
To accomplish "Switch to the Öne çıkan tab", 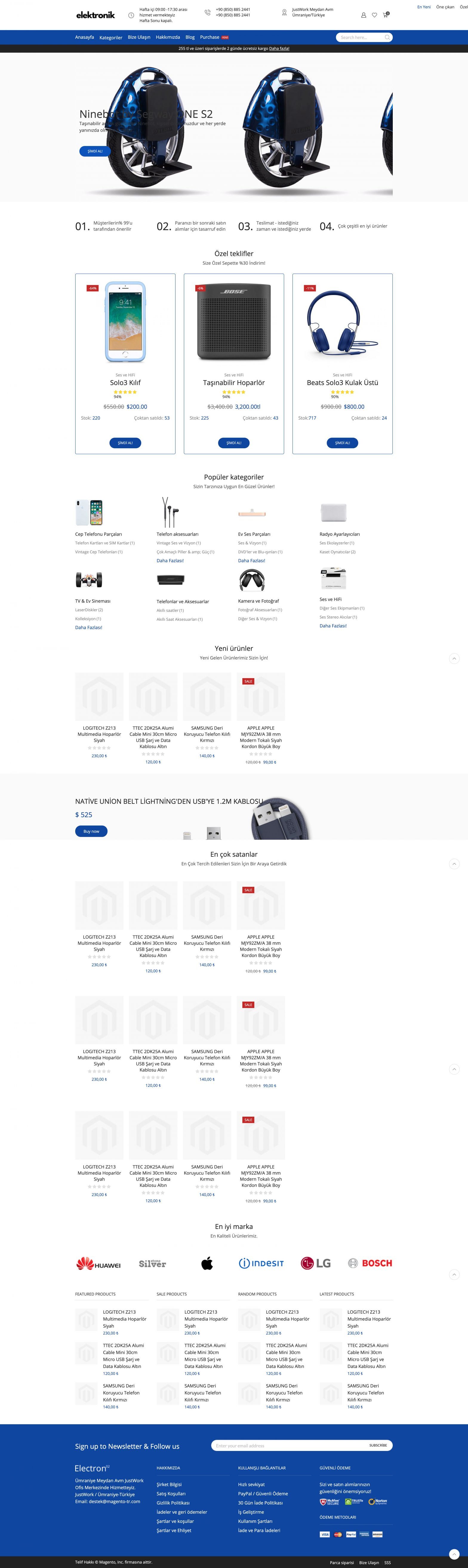I will tap(445, 7).
